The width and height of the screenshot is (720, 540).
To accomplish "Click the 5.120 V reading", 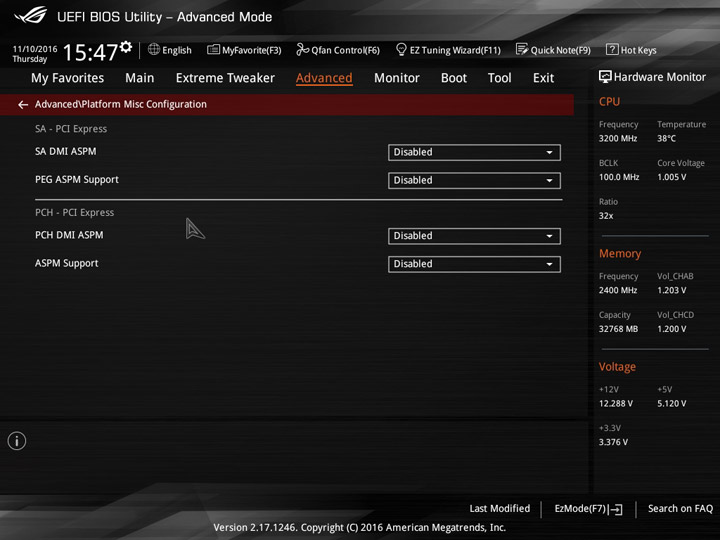I will (x=672, y=404).
